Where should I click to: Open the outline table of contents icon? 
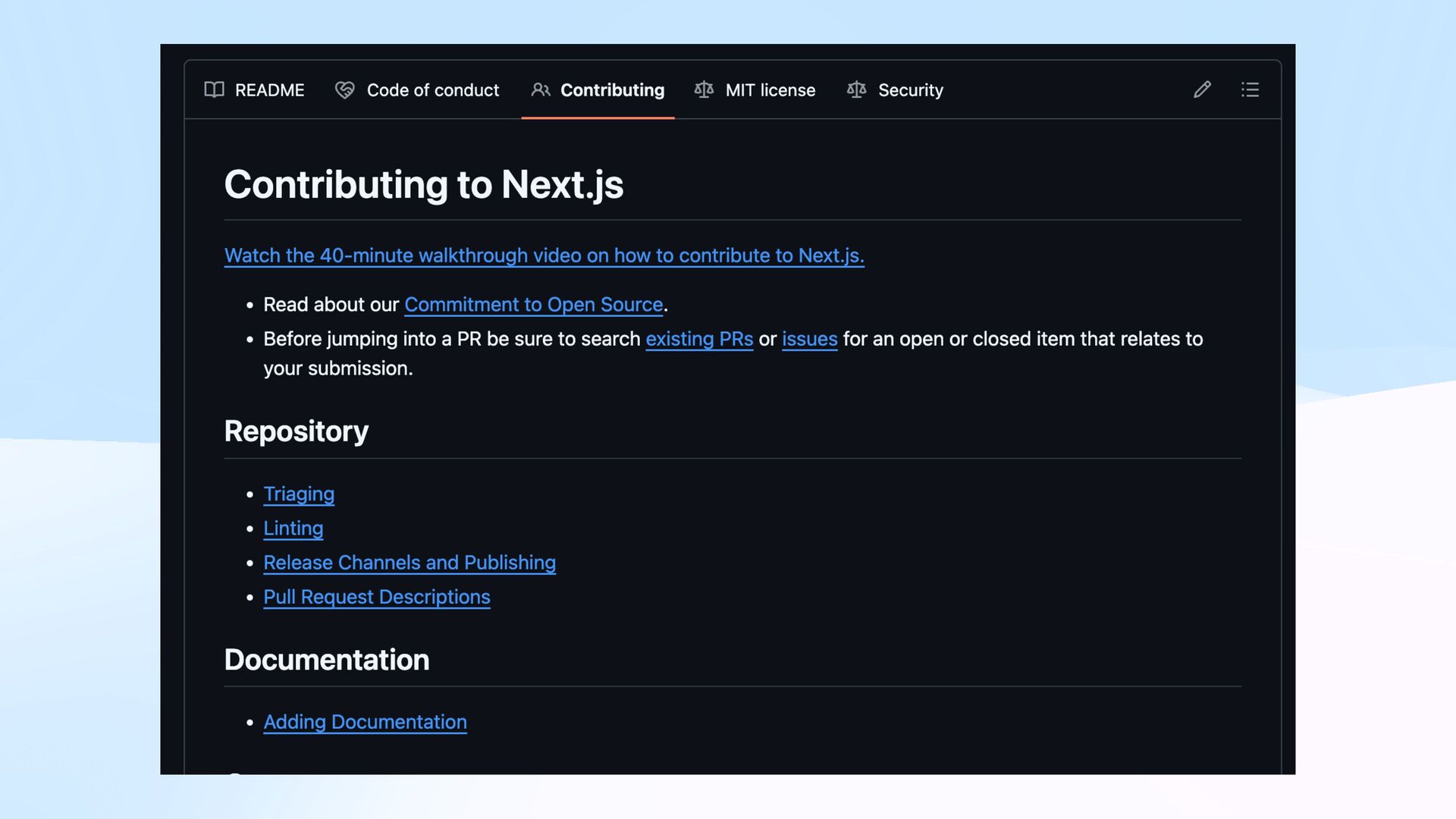click(x=1250, y=89)
